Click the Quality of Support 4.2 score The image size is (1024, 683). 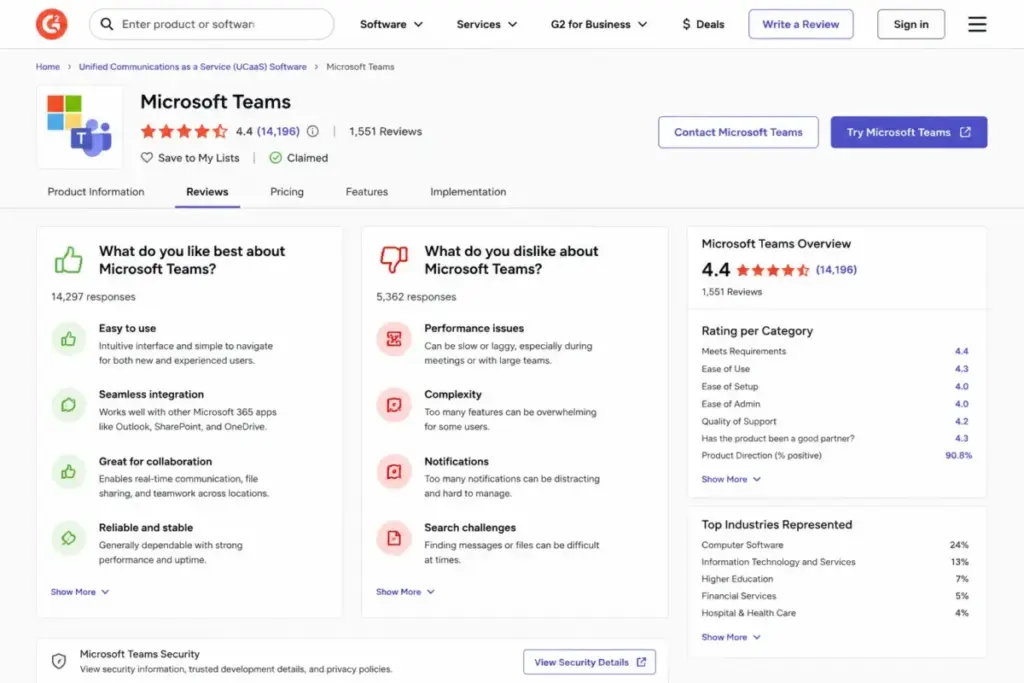(x=961, y=421)
